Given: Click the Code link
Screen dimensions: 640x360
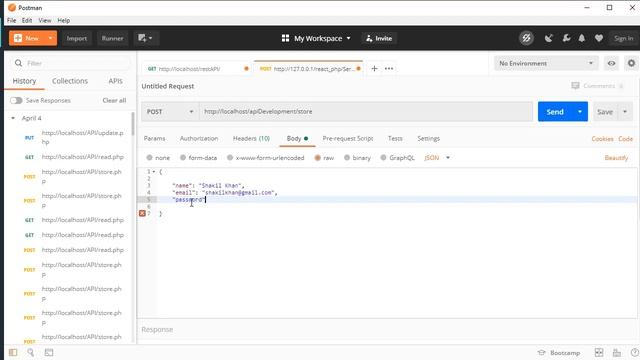Looking at the screenshot, I should (625, 139).
